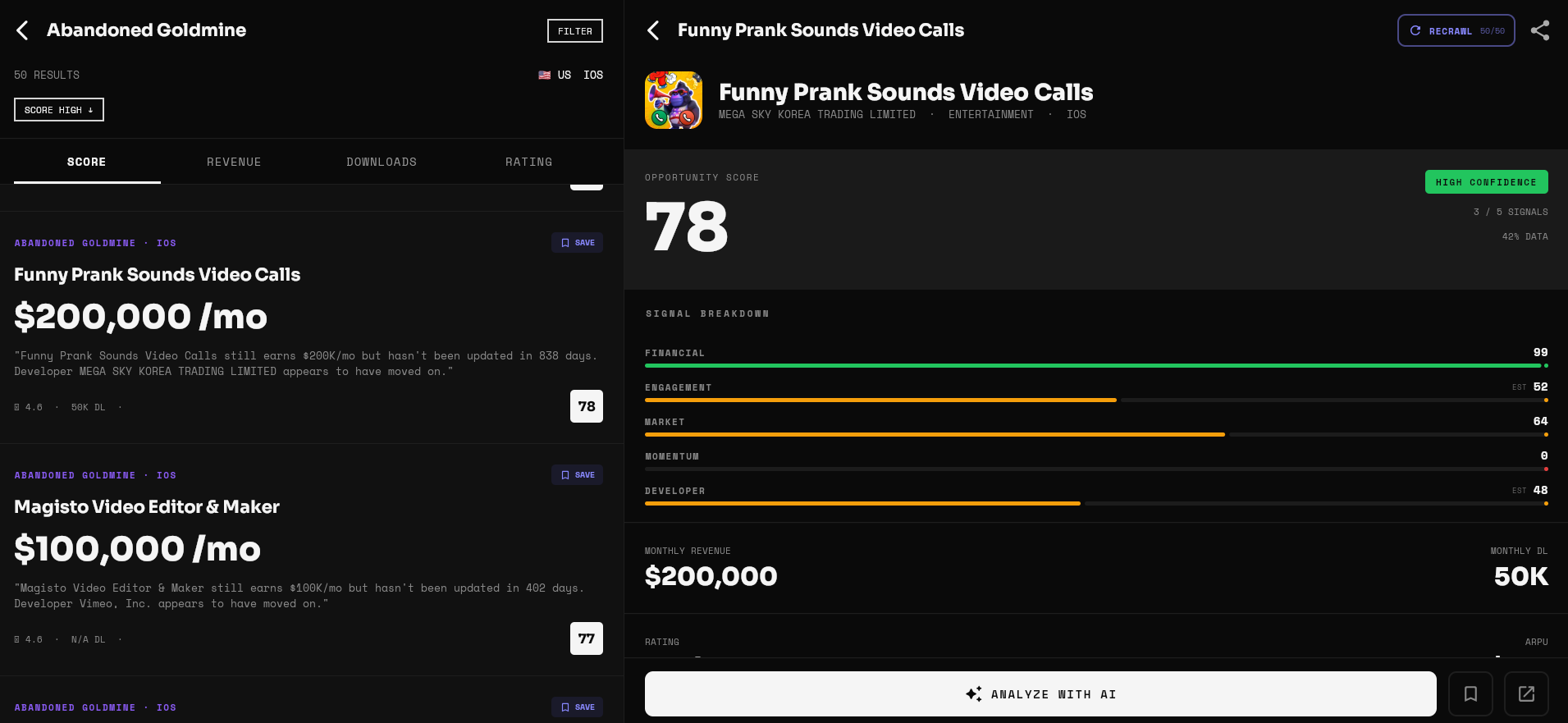Open the Score High sort dropdown

pos(59,109)
